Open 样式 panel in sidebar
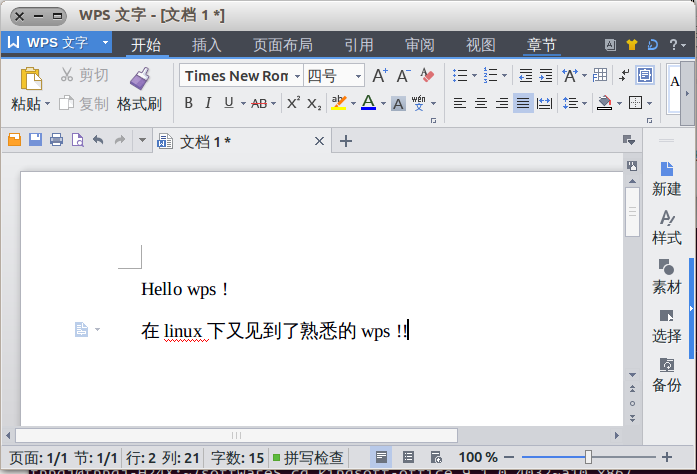This screenshot has height=474, width=697. (666, 228)
